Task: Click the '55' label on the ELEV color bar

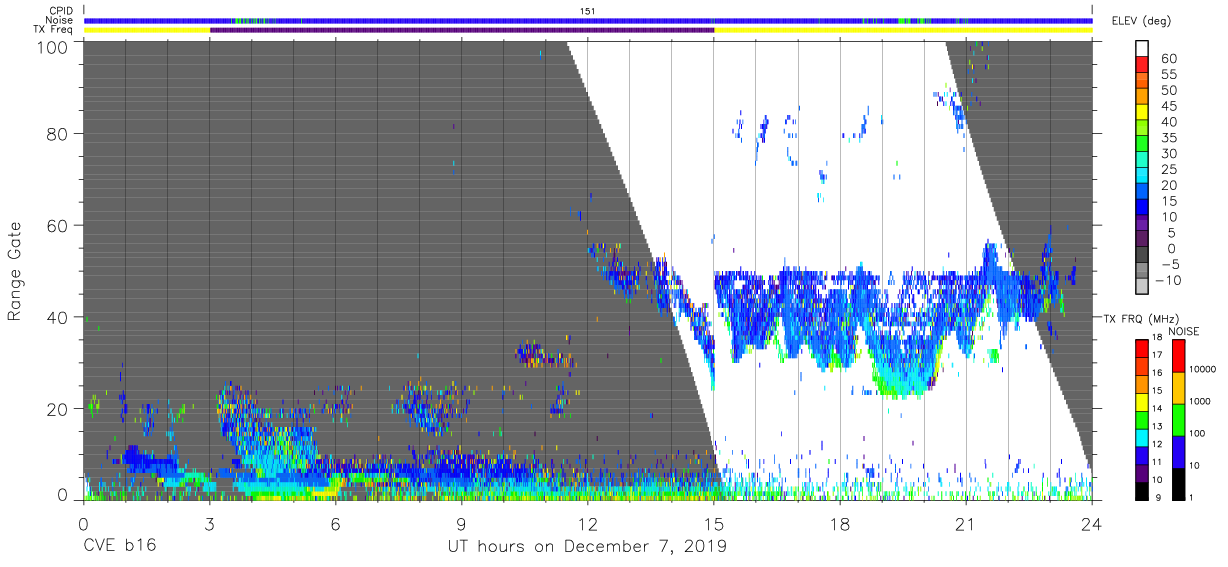Action: point(1169,75)
